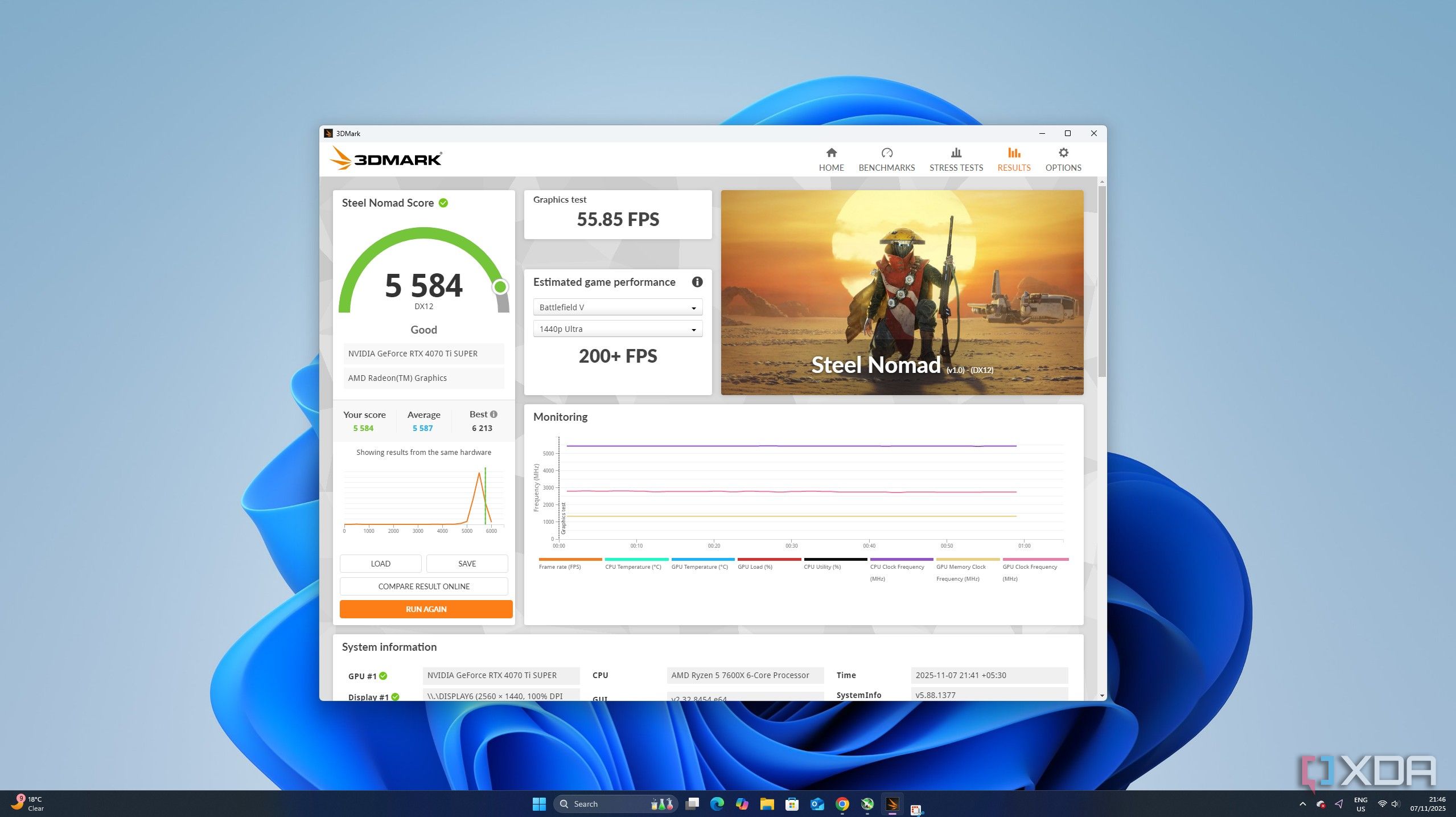The width and height of the screenshot is (1456, 817).
Task: Toggle GPU Load (%) series in legend
Action: tap(769, 564)
